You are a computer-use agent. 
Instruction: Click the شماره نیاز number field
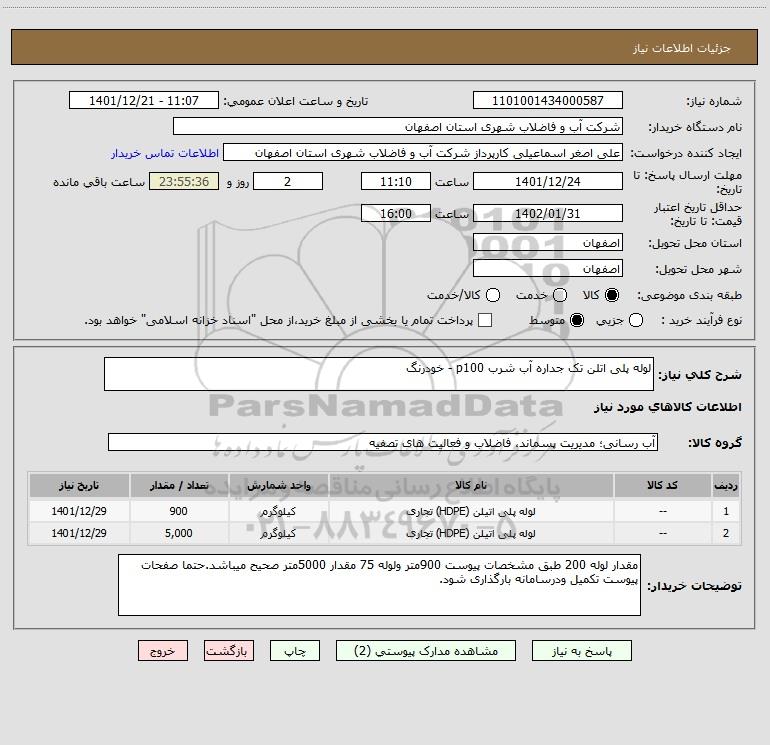pos(548,101)
